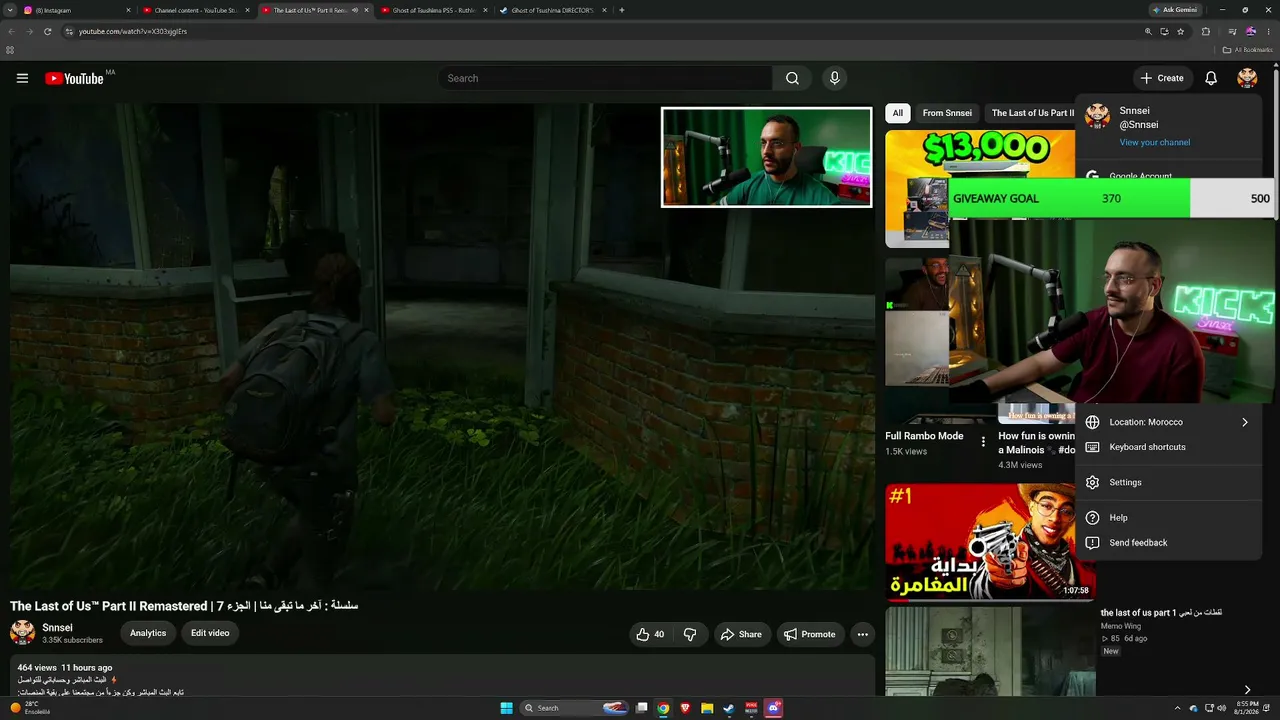Start voice search with the microphone
The height and width of the screenshot is (720, 1280).
(834, 78)
